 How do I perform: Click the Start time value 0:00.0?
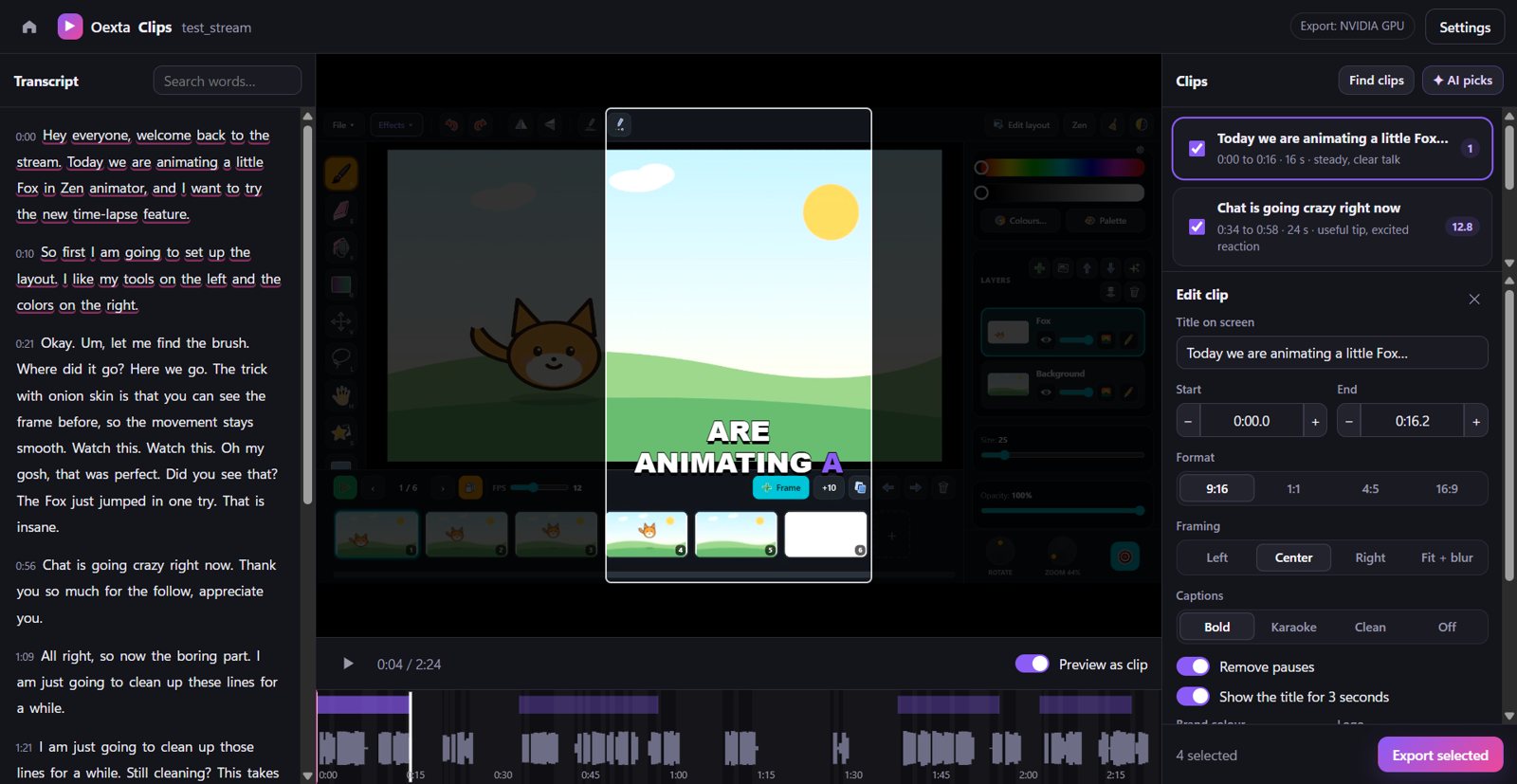coord(1252,421)
